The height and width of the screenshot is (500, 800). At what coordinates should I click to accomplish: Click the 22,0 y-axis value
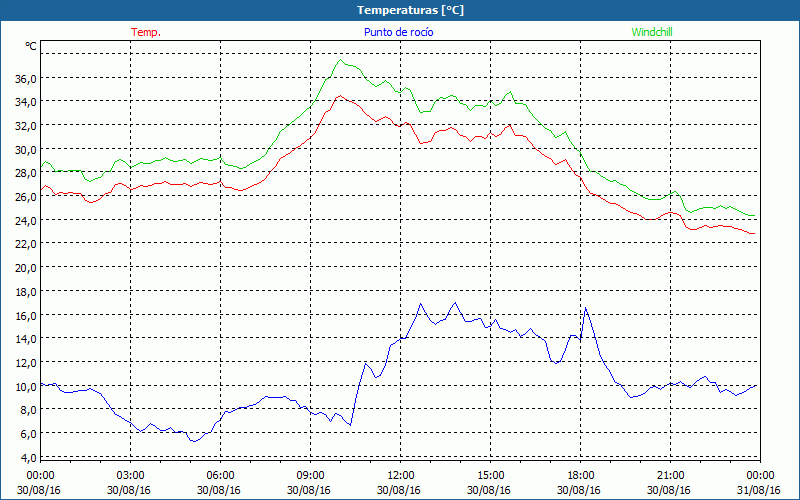(26, 244)
